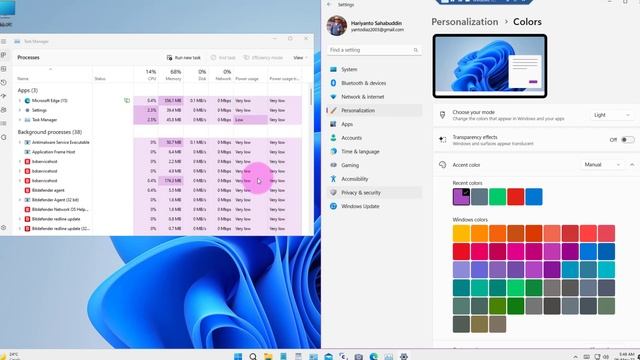This screenshot has height=360, width=640.
Task: Toggle Transparency effects switch
Action: pyautogui.click(x=628, y=140)
